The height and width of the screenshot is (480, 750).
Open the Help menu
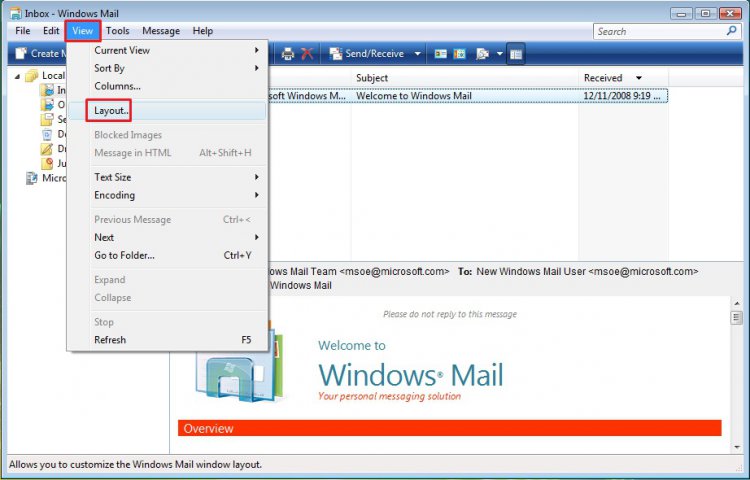click(203, 31)
